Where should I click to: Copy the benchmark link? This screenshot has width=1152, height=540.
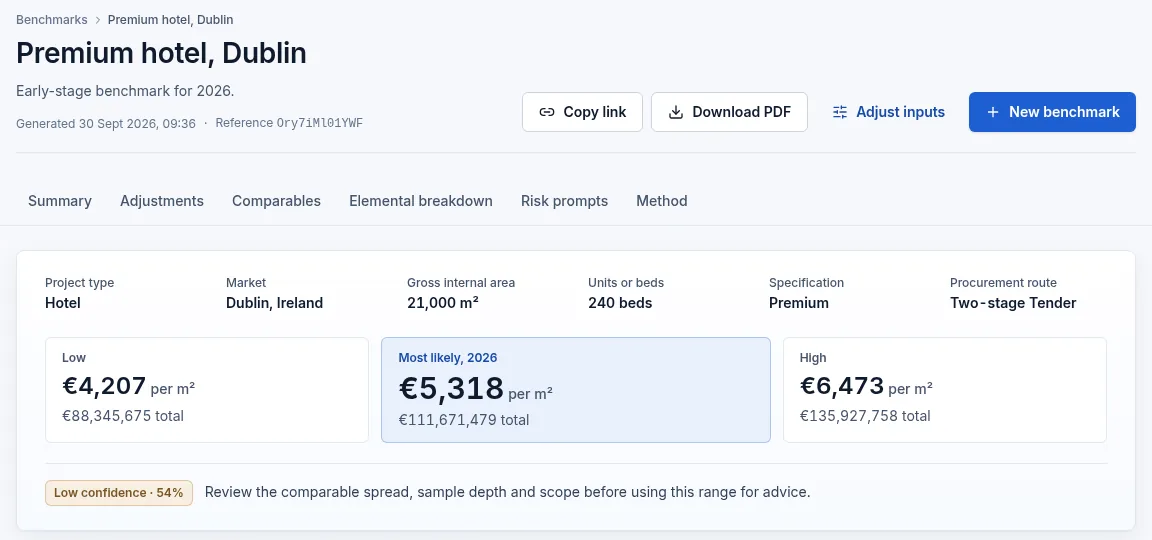(583, 112)
